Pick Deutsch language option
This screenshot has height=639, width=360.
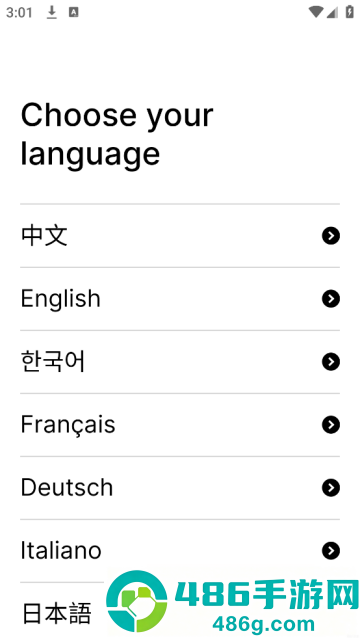click(x=180, y=488)
